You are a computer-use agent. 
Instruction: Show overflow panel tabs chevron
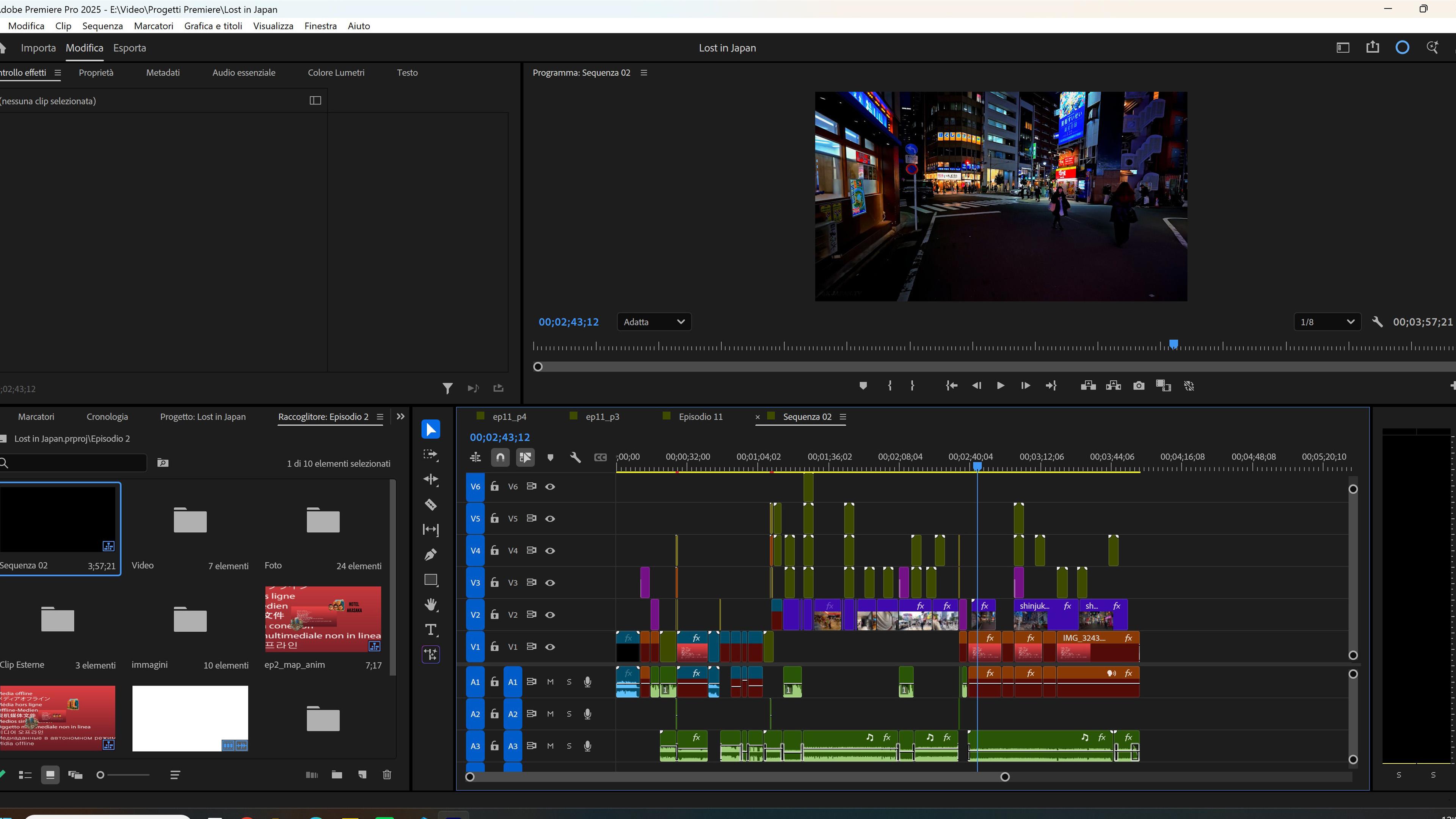pyautogui.click(x=401, y=417)
